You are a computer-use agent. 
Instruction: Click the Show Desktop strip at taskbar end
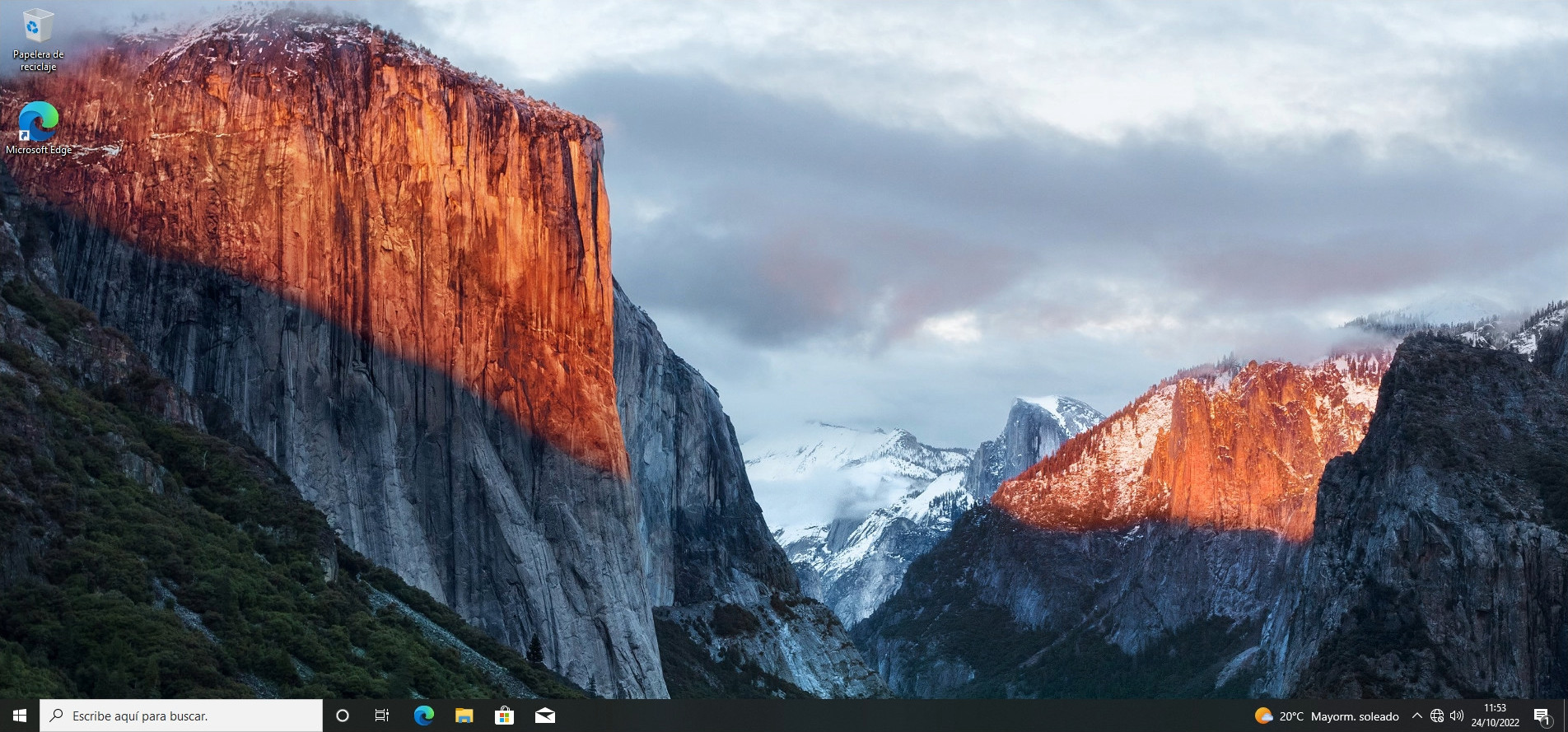tap(1565, 716)
